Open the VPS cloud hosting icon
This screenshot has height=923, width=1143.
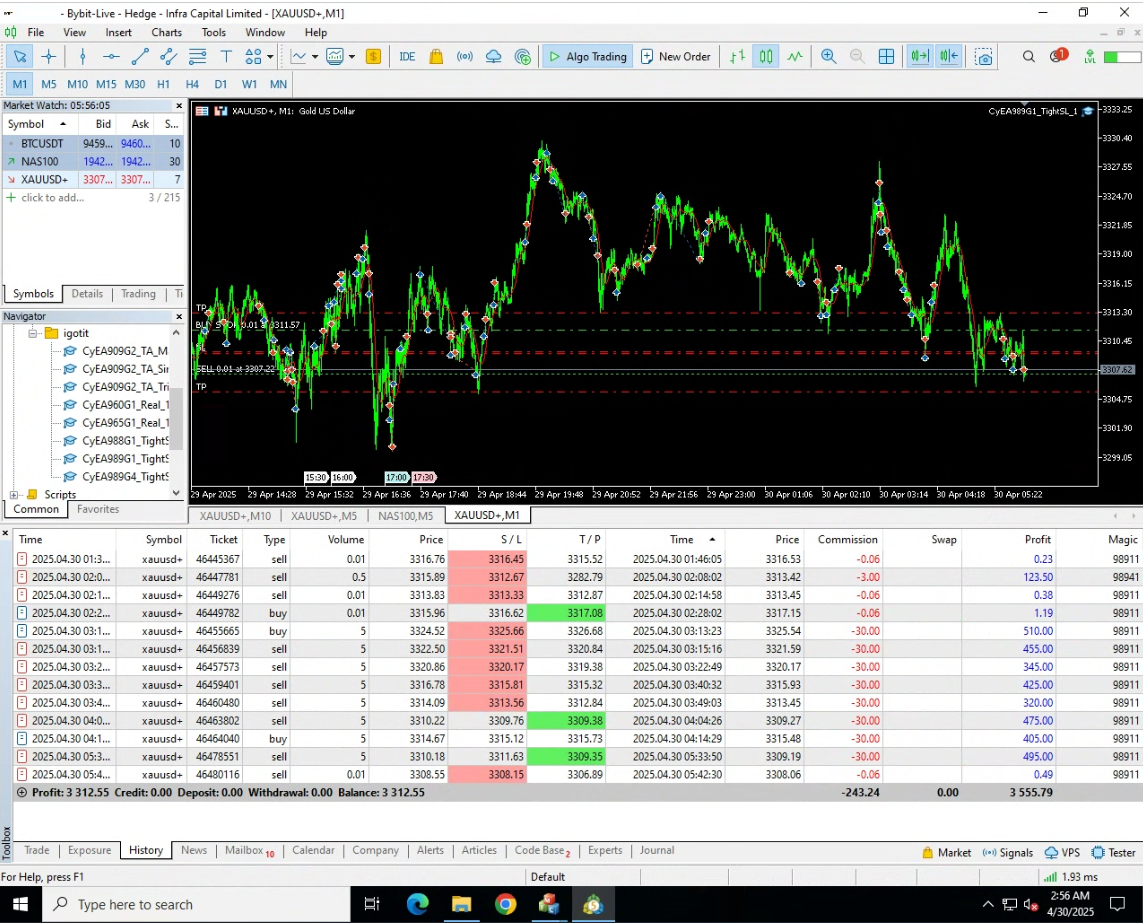(494, 57)
